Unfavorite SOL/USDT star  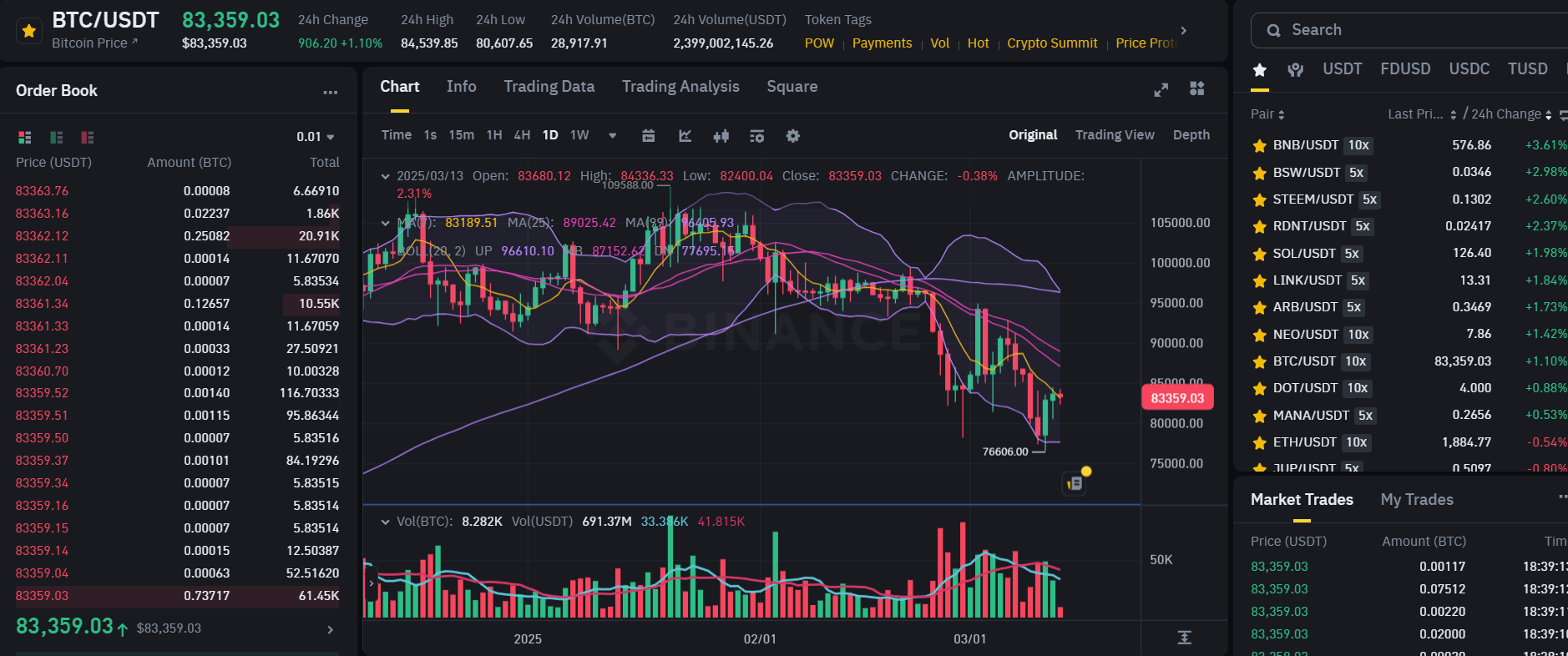pyautogui.click(x=1259, y=255)
